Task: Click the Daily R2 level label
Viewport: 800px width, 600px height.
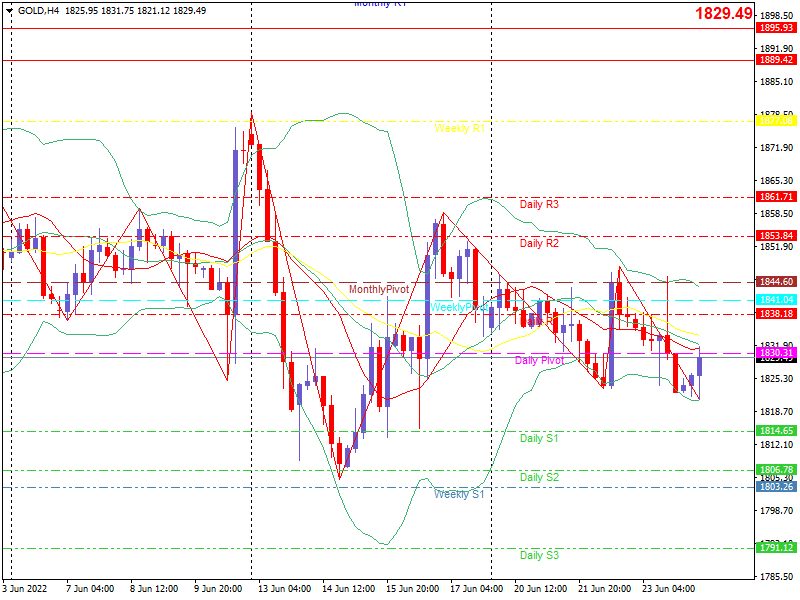Action: pos(539,243)
